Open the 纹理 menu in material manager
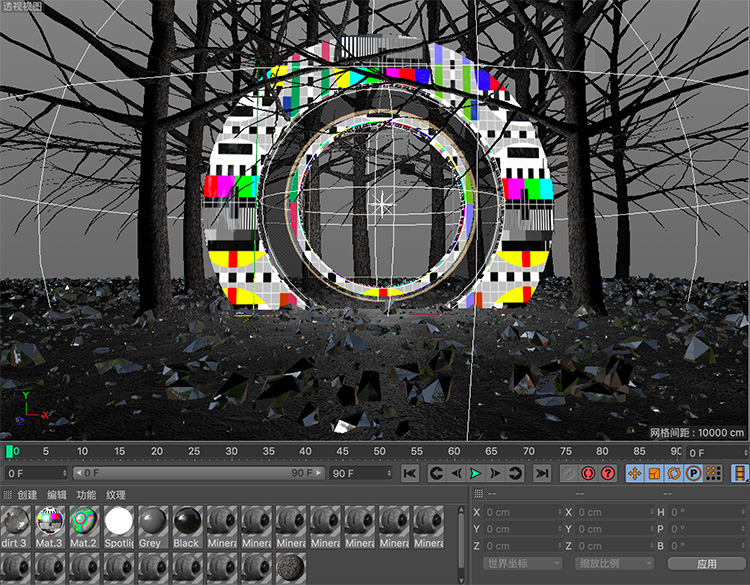The height and width of the screenshot is (585, 750). 116,495
